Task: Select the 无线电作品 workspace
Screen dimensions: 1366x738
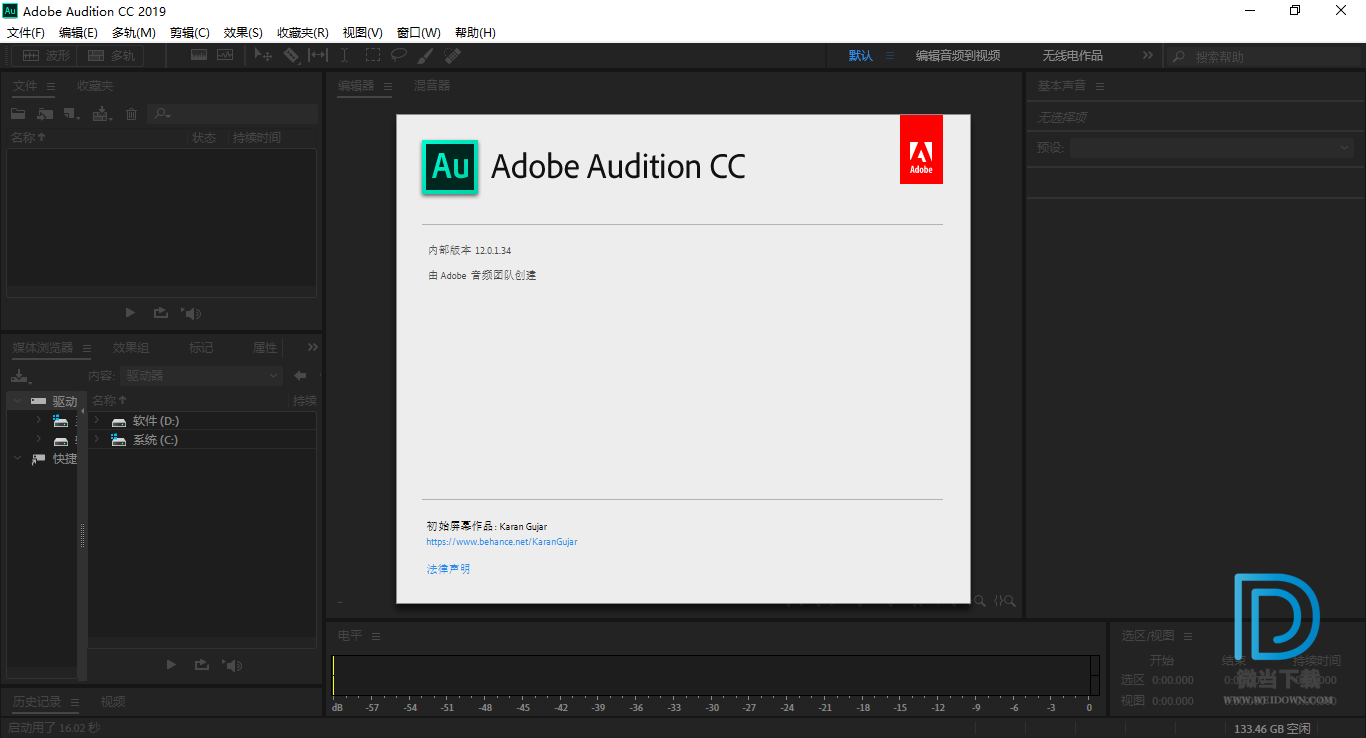Action: pyautogui.click(x=1073, y=56)
